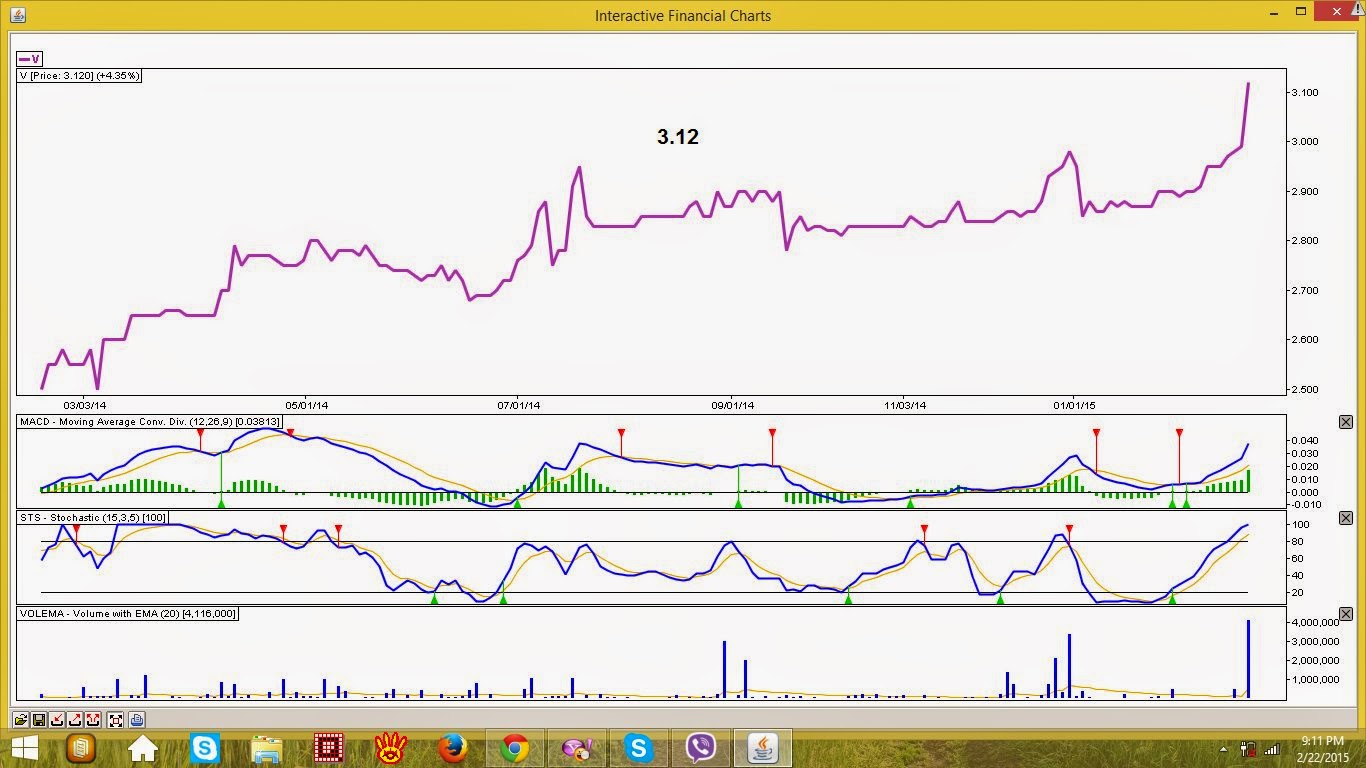Image resolution: width=1366 pixels, height=768 pixels.
Task: Click the 11/03/14 date label on the axis
Action: (906, 405)
